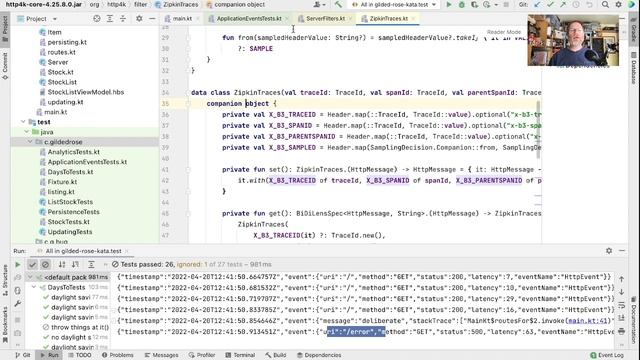Click the Build project hammer icon
Image resolution: width=640 pixels, height=360 pixels.
pyautogui.click(x=338, y=4)
